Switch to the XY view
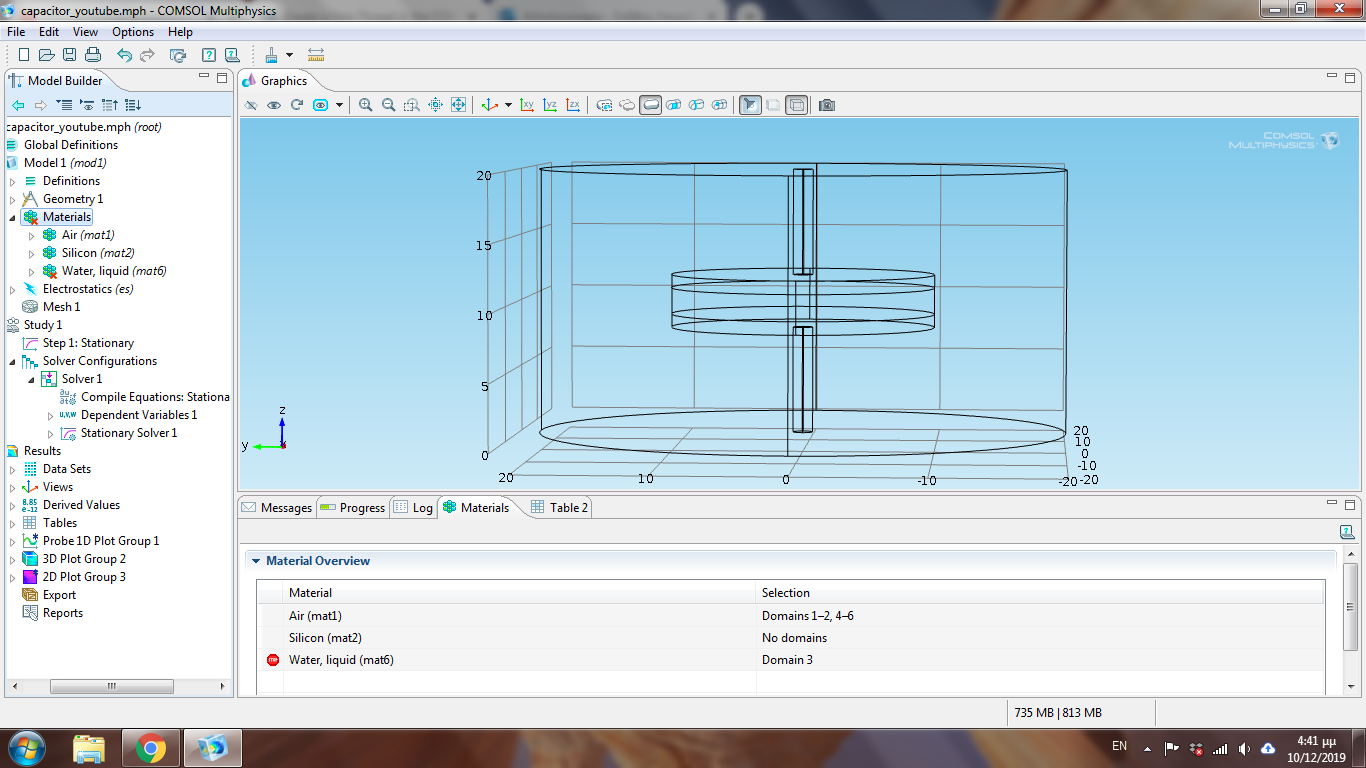Screen dimensions: 1366x768 527,105
